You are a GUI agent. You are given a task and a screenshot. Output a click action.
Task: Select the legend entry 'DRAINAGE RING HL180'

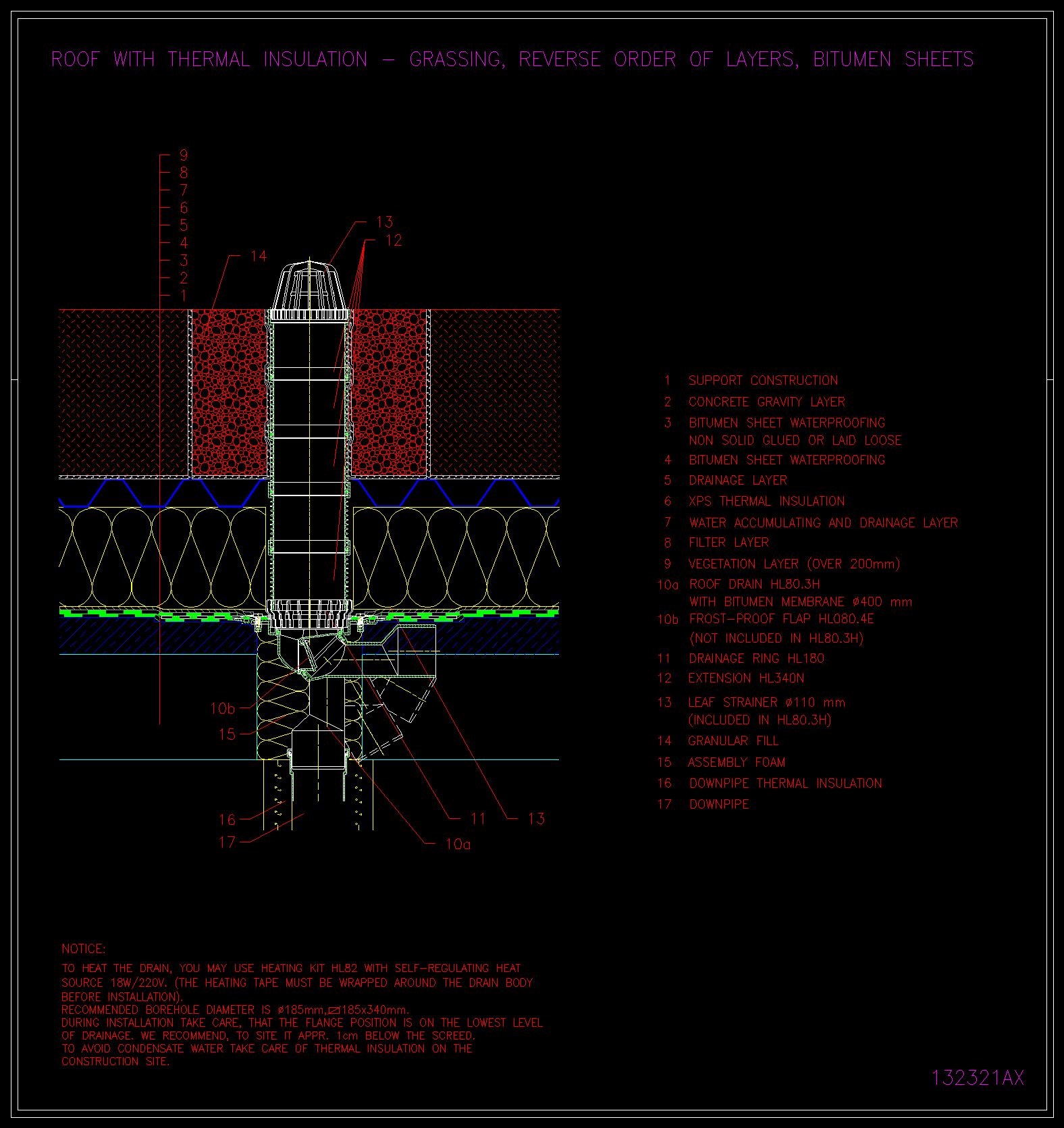pyautogui.click(x=756, y=659)
